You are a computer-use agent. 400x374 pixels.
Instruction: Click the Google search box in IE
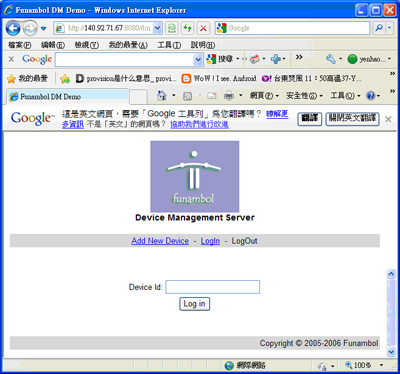293,28
